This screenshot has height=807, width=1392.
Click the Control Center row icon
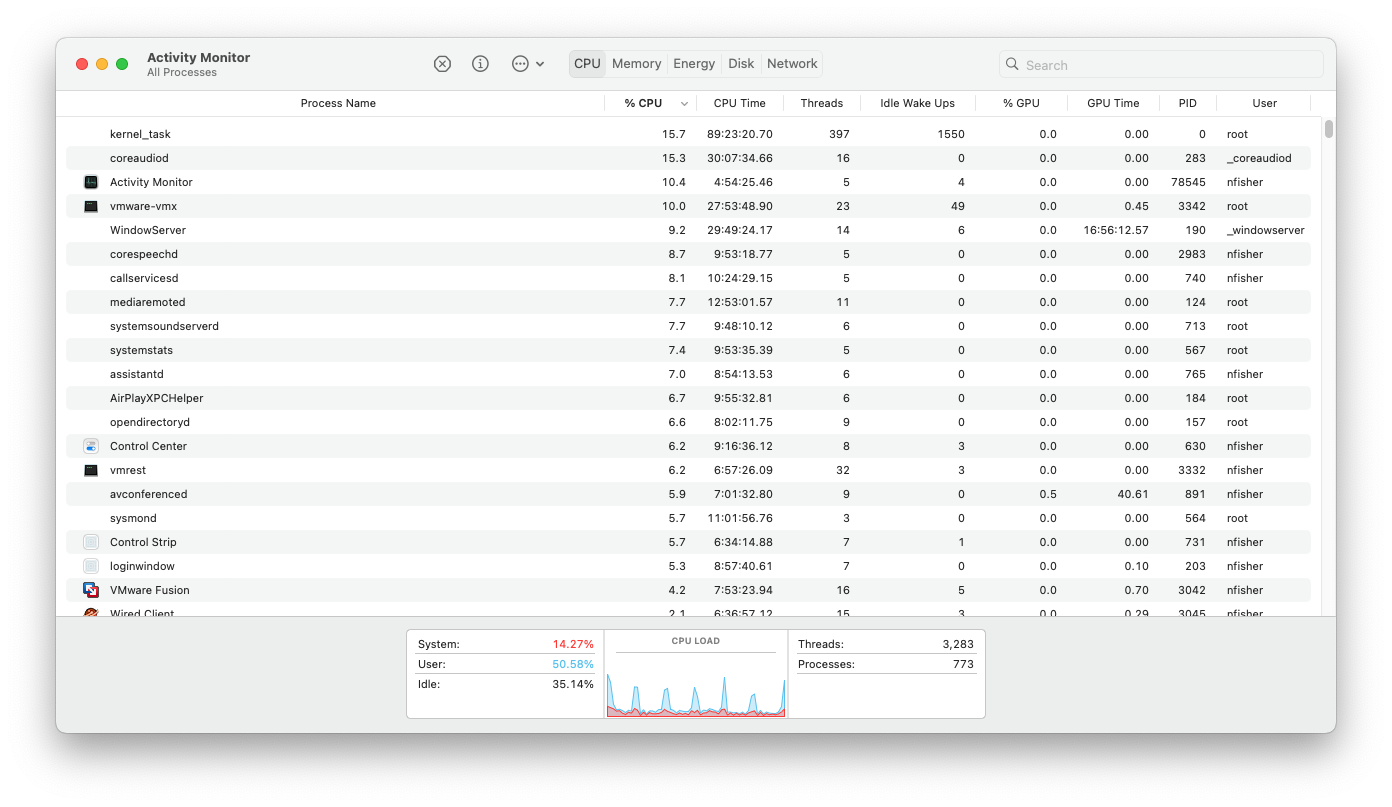click(91, 446)
